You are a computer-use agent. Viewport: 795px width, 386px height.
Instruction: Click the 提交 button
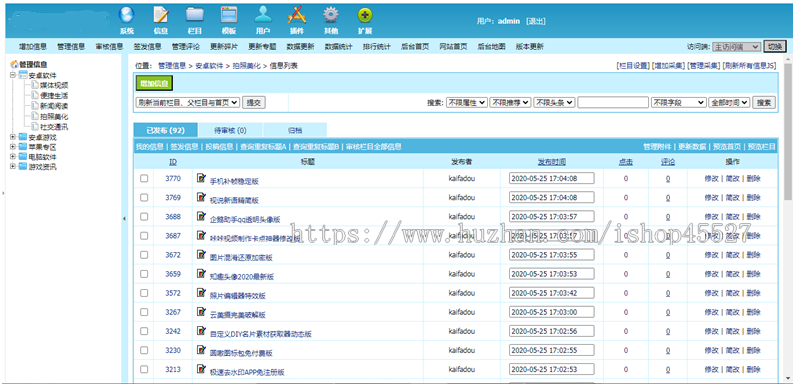click(254, 102)
